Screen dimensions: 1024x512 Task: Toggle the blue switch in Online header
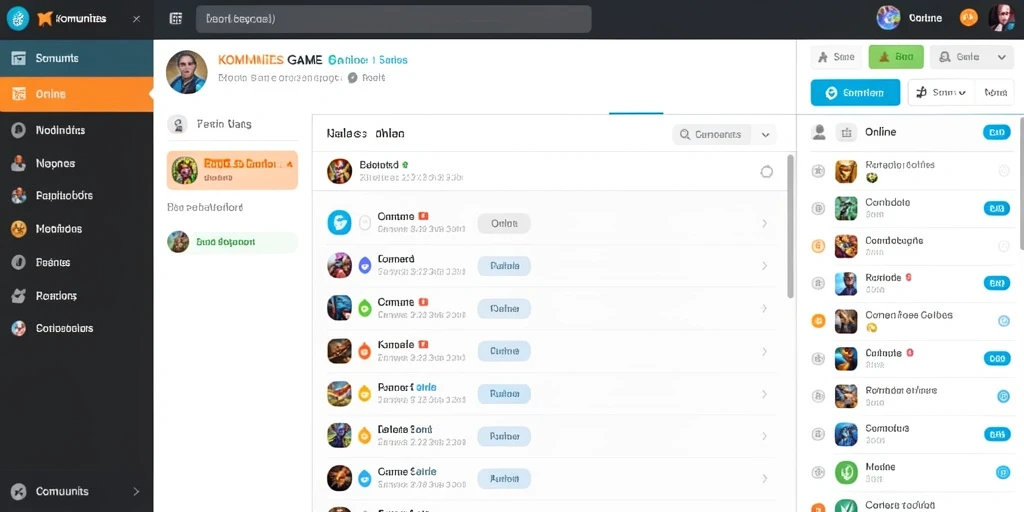[997, 133]
